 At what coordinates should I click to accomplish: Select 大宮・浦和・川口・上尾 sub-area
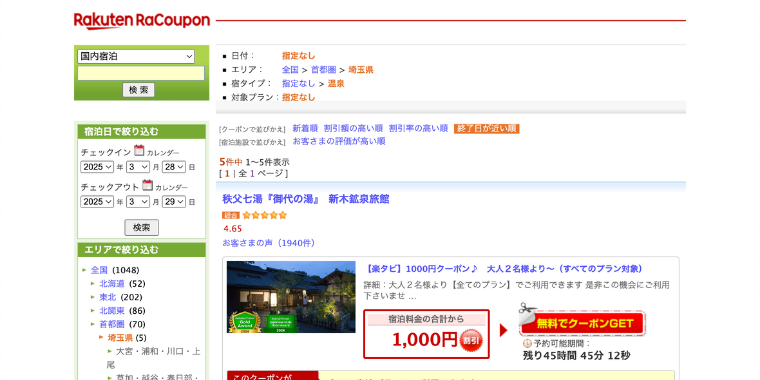tap(154, 358)
